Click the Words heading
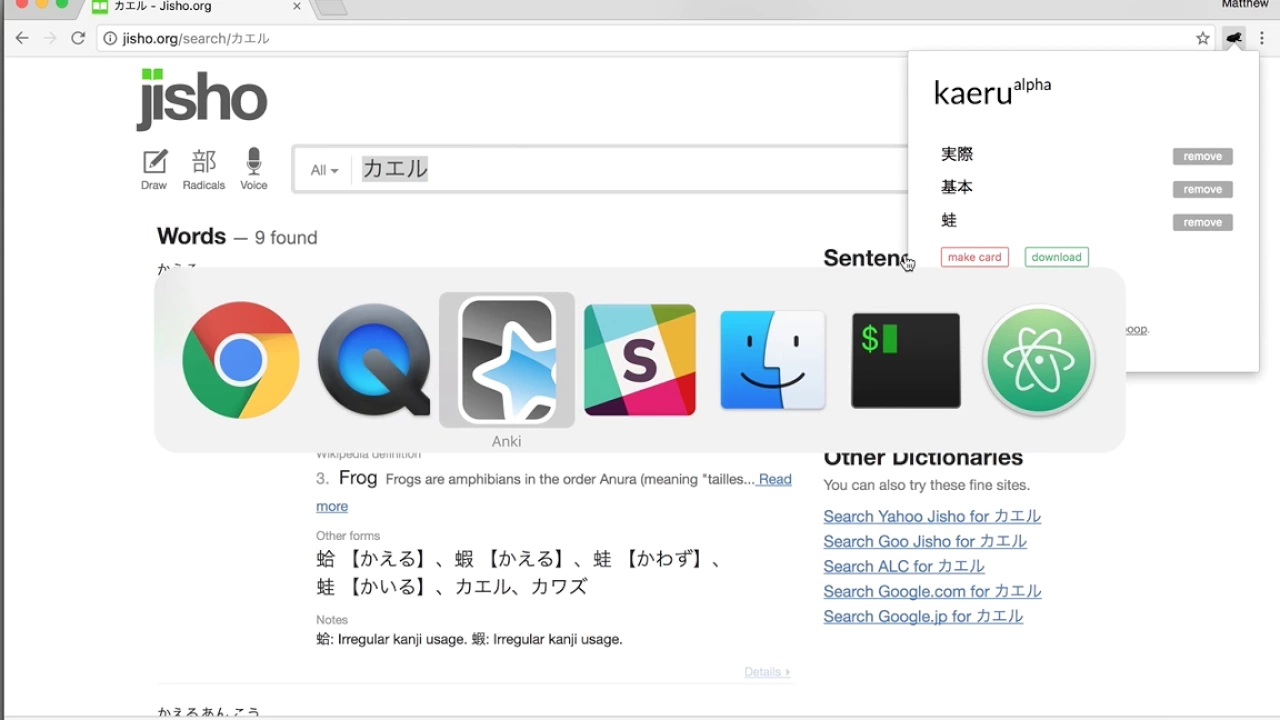Image resolution: width=1280 pixels, height=720 pixels. click(x=191, y=236)
